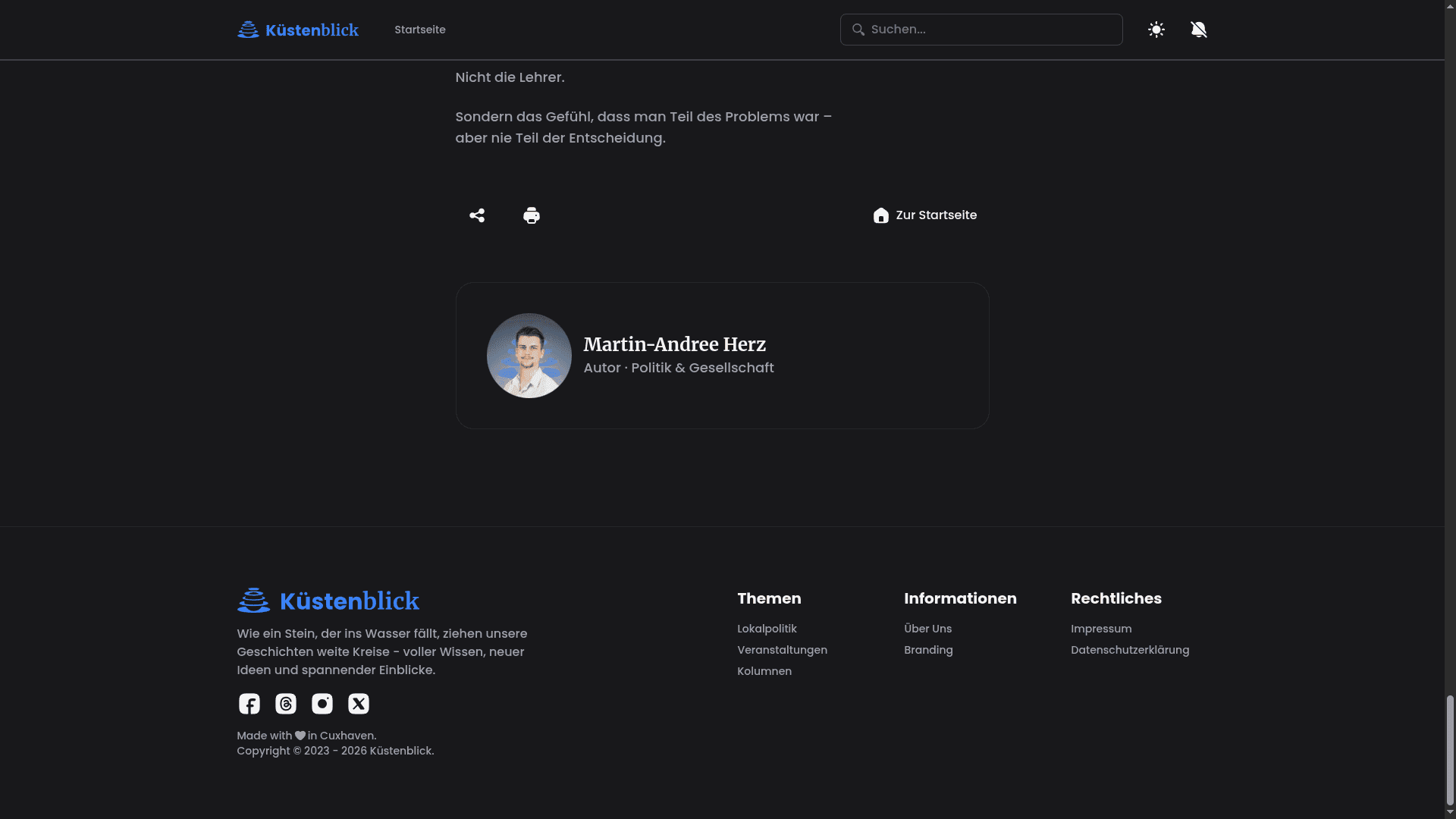1456x819 pixels.
Task: Open the X social icon in the footer
Action: tap(359, 704)
